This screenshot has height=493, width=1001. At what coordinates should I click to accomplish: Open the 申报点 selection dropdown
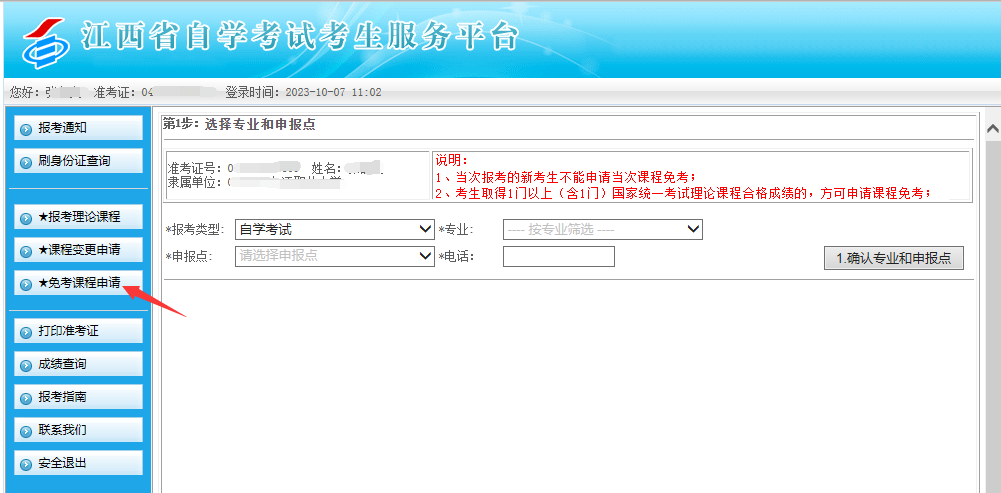tap(334, 256)
